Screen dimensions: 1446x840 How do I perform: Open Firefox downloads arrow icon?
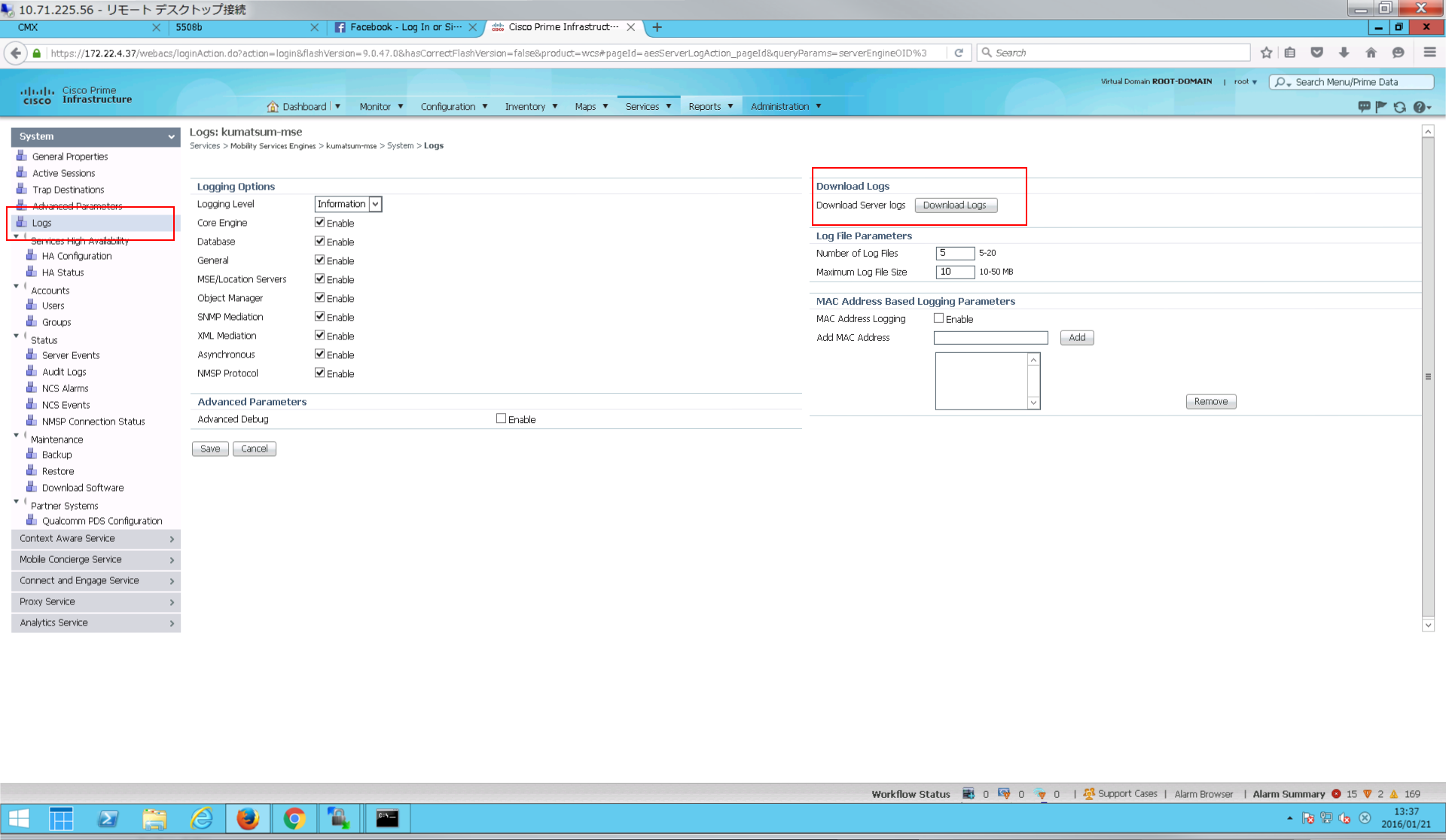click(1344, 53)
